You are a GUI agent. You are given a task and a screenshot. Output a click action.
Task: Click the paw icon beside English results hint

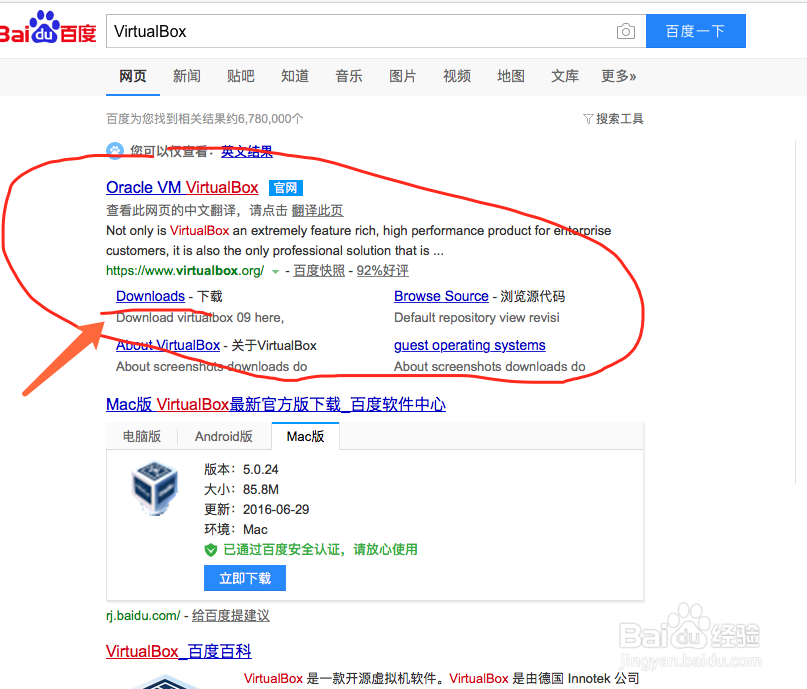(x=115, y=151)
